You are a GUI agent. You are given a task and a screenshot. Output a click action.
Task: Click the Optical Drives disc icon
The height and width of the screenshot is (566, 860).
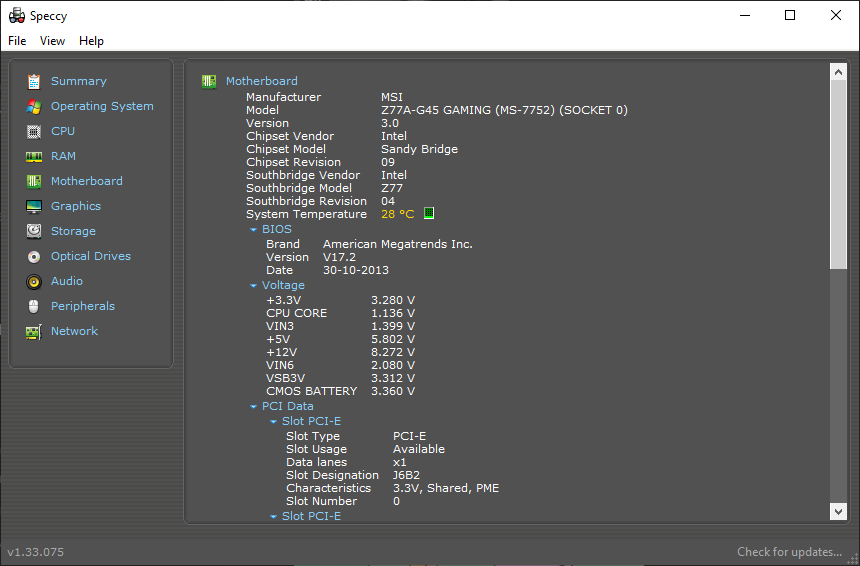(34, 257)
